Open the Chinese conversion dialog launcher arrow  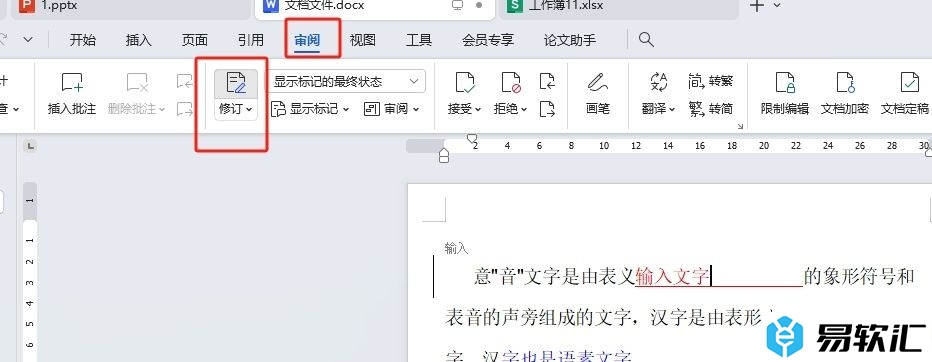(740, 126)
